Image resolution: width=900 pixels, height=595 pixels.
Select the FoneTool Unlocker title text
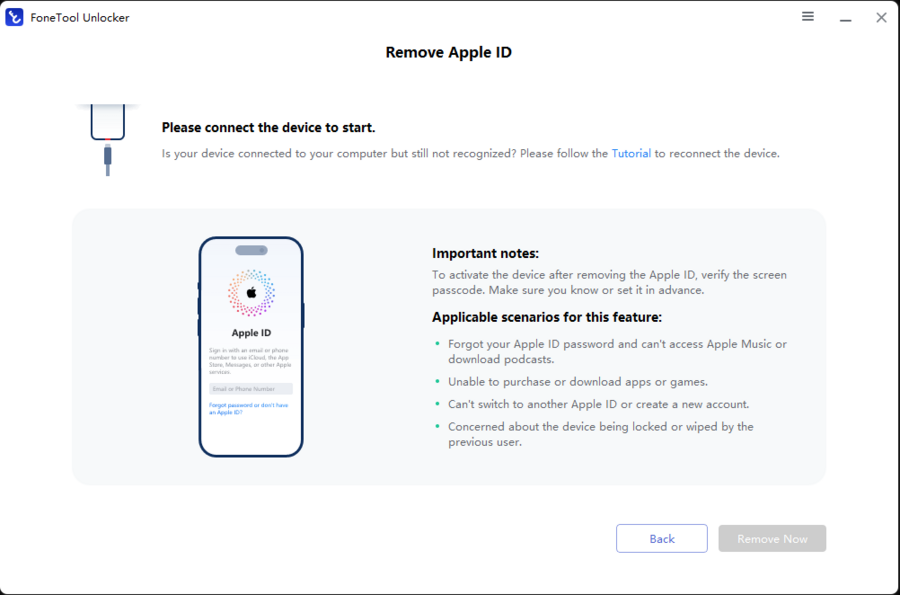pyautogui.click(x=77, y=16)
